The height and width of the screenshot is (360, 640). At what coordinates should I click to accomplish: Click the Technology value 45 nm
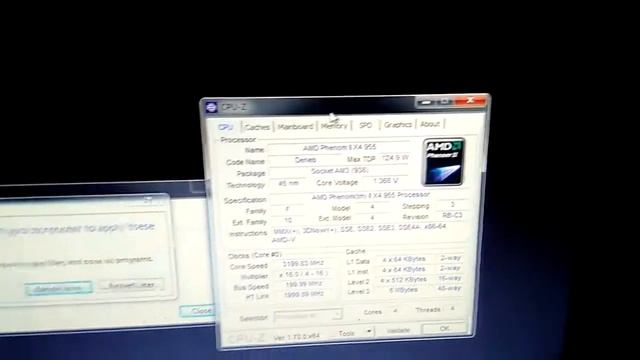[x=288, y=183]
